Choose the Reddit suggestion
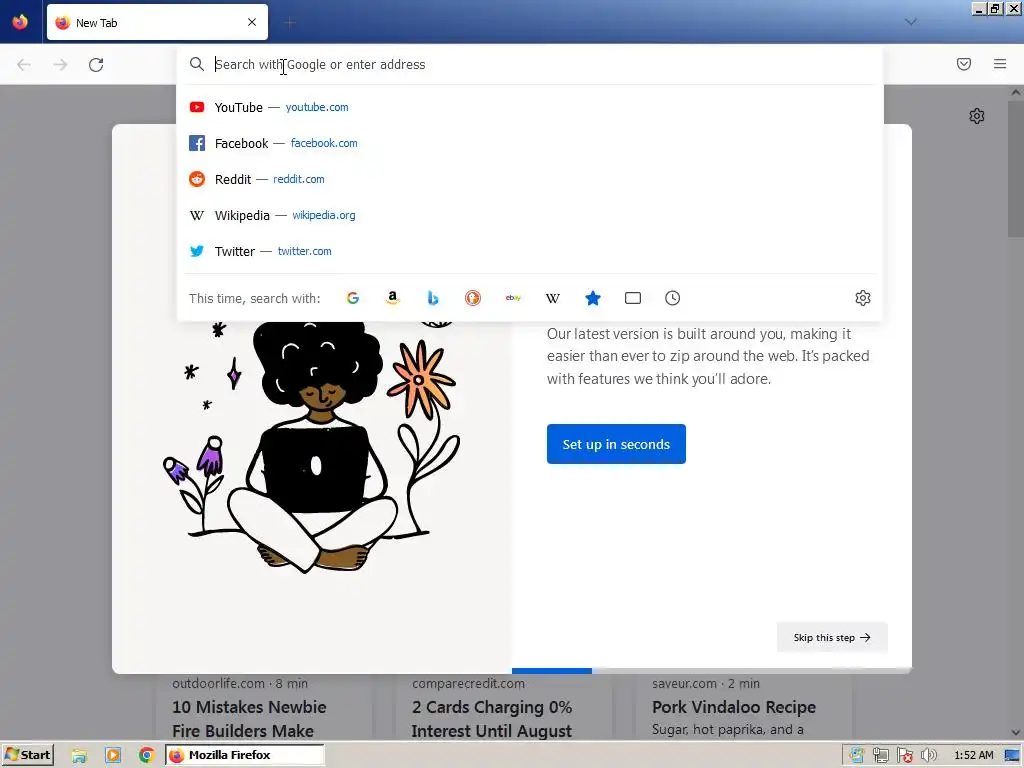The image size is (1024, 768). click(x=530, y=179)
